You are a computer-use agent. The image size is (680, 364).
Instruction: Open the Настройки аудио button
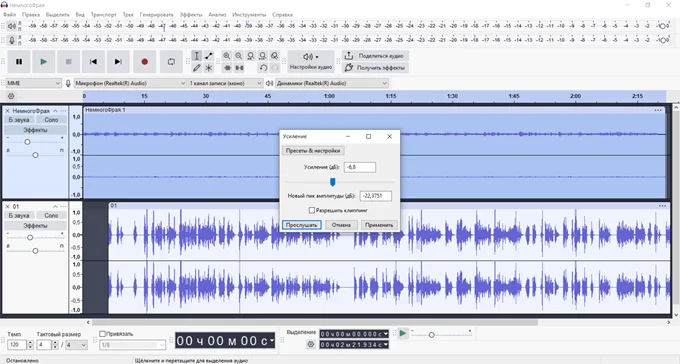[x=311, y=62]
